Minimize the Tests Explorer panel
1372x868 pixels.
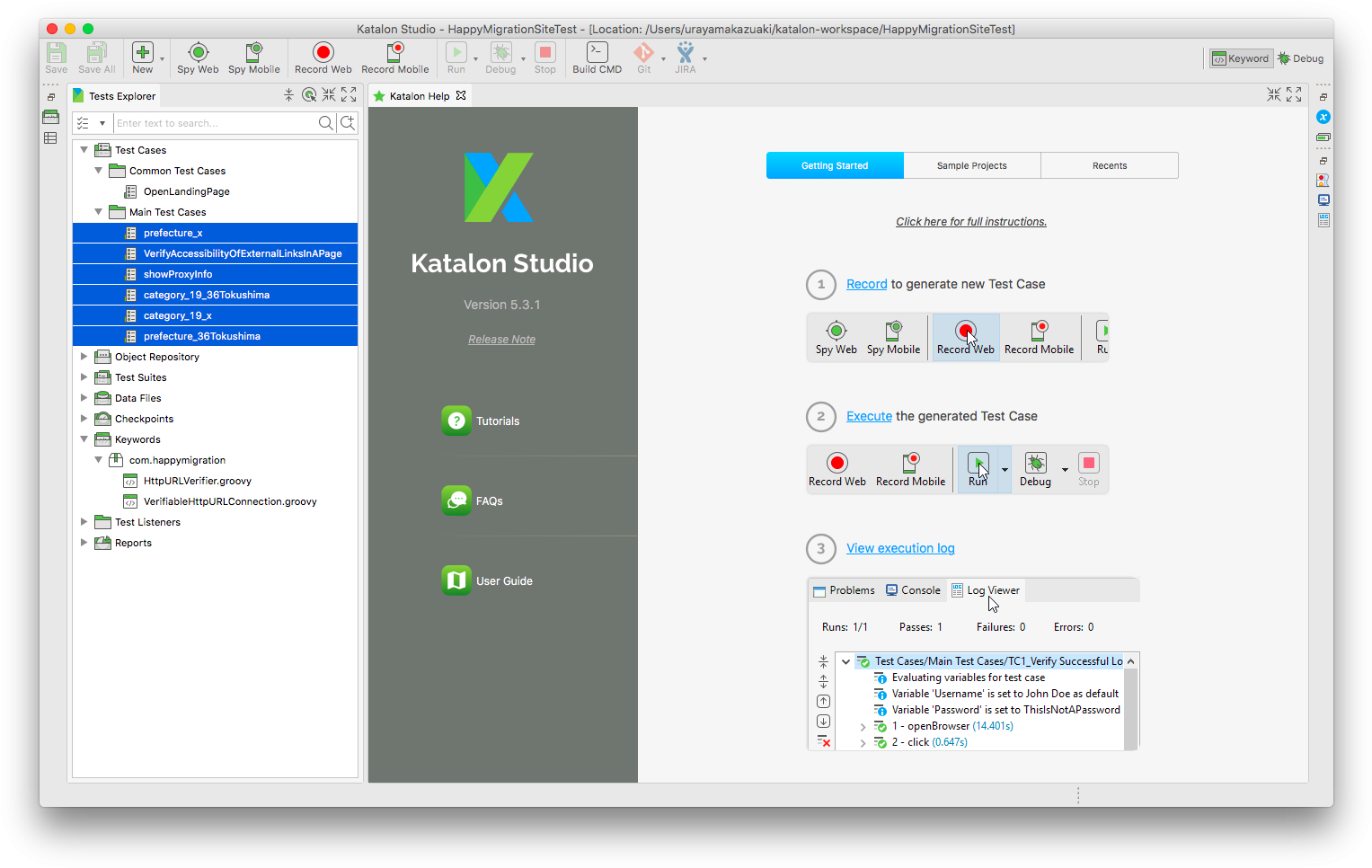(x=329, y=94)
